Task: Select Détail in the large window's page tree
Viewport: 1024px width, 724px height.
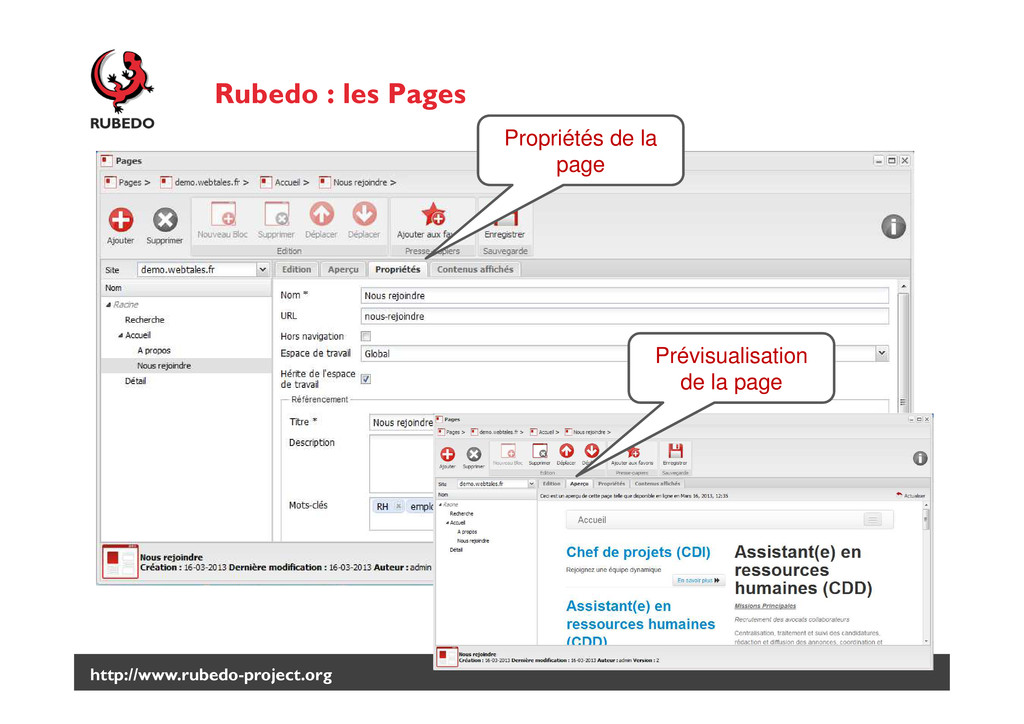Action: [135, 381]
